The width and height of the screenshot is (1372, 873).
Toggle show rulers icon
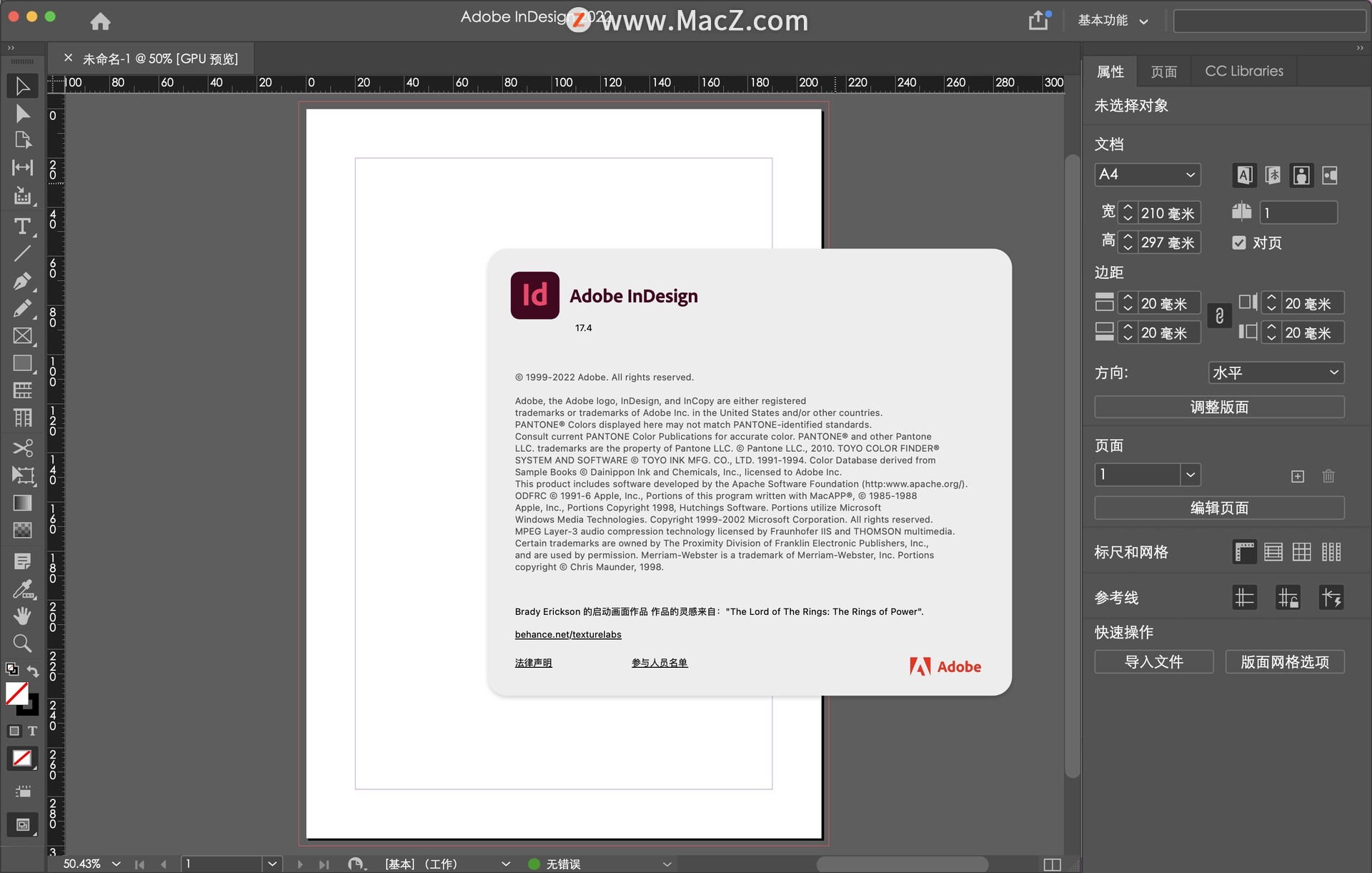(x=1244, y=552)
